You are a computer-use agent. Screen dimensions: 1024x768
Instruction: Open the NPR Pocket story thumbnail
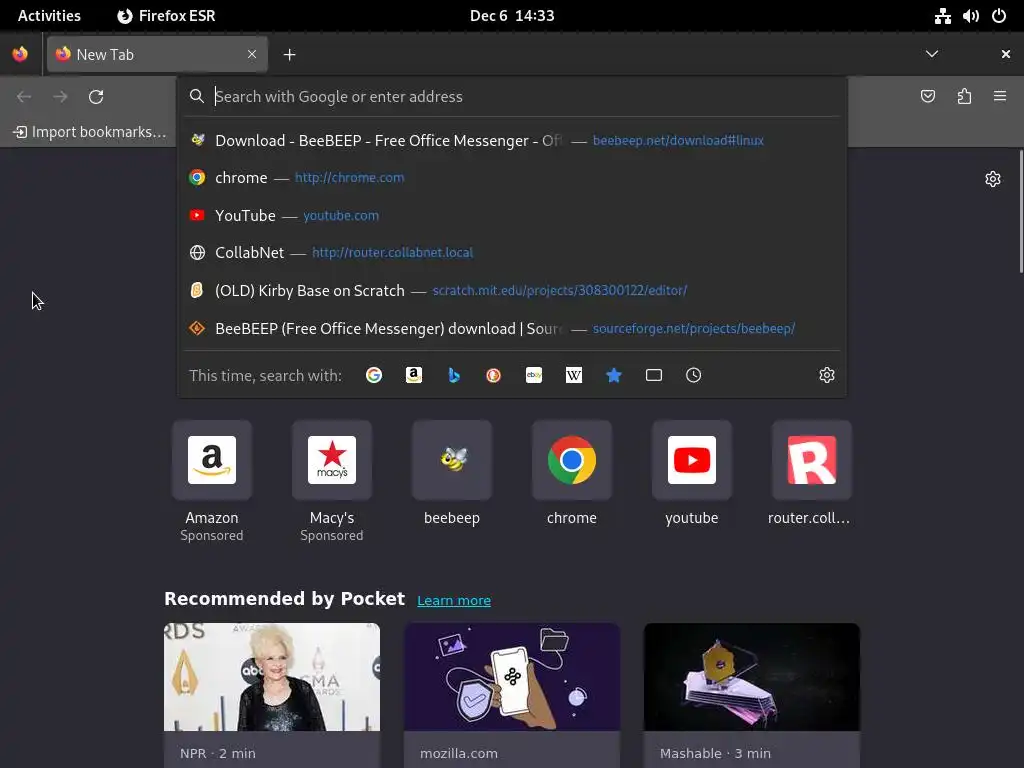(x=272, y=677)
